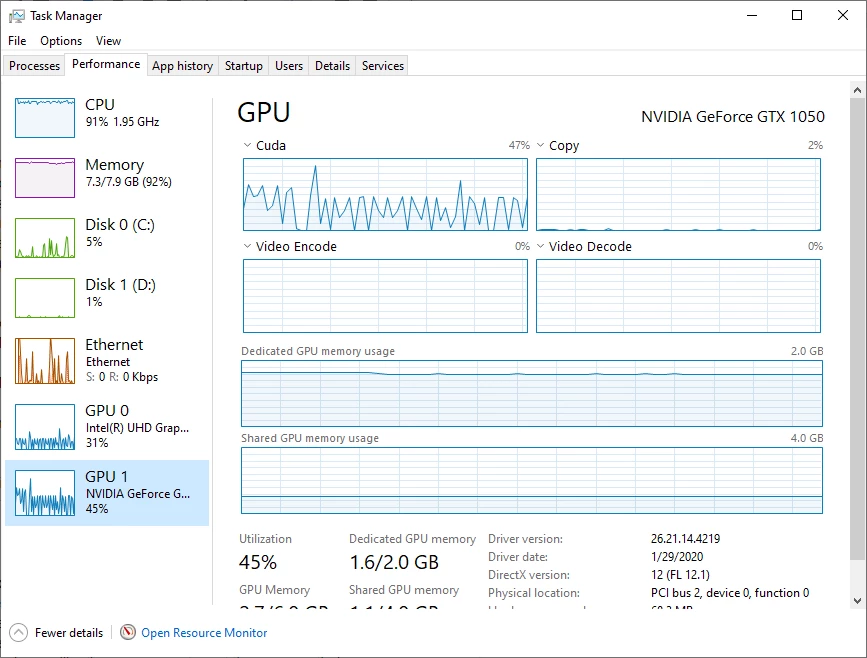This screenshot has height=658, width=867.
Task: Click the DirectX version 12 (FL 12.1)
Action: pos(680,575)
